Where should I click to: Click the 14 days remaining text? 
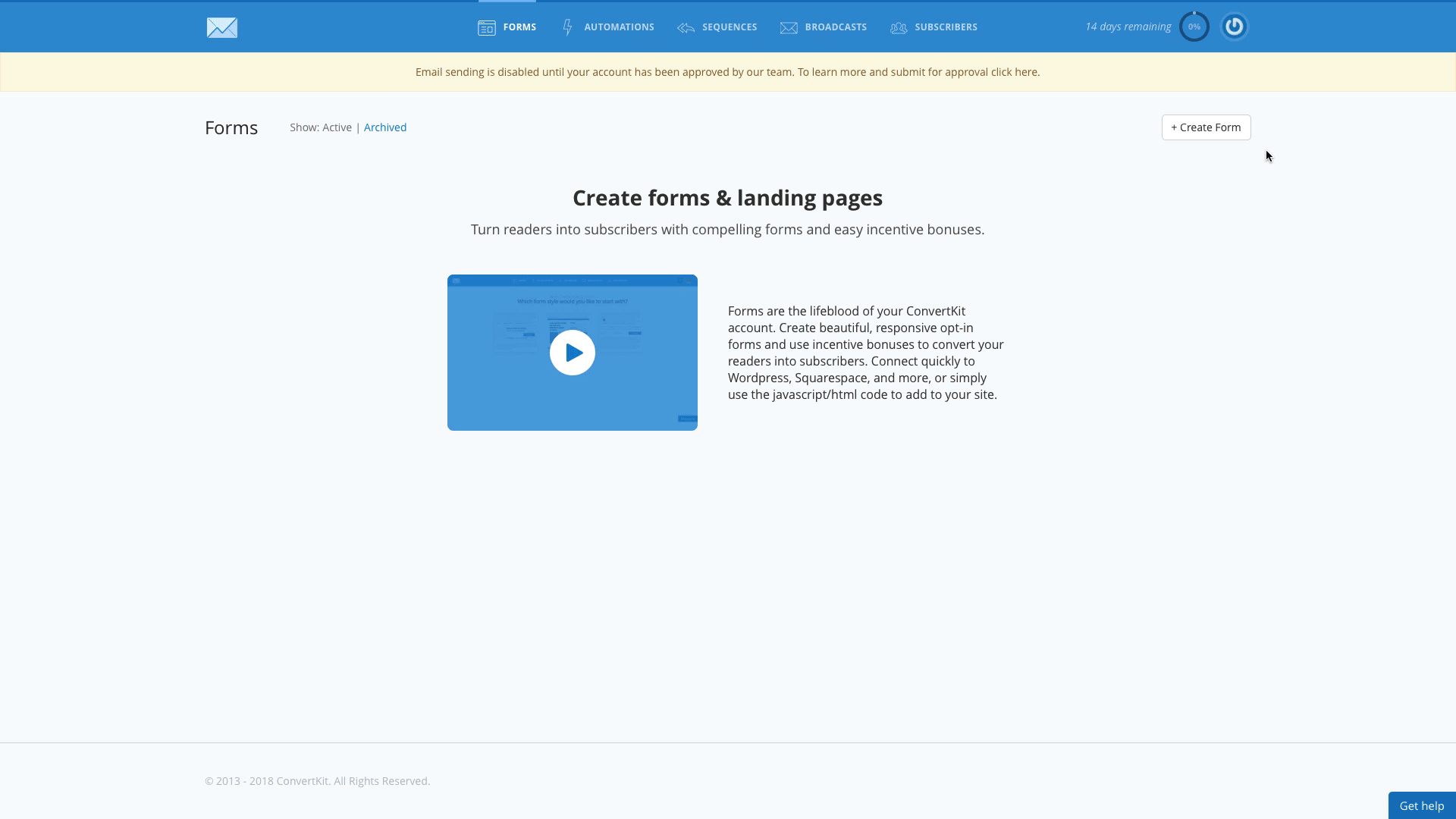tap(1128, 27)
